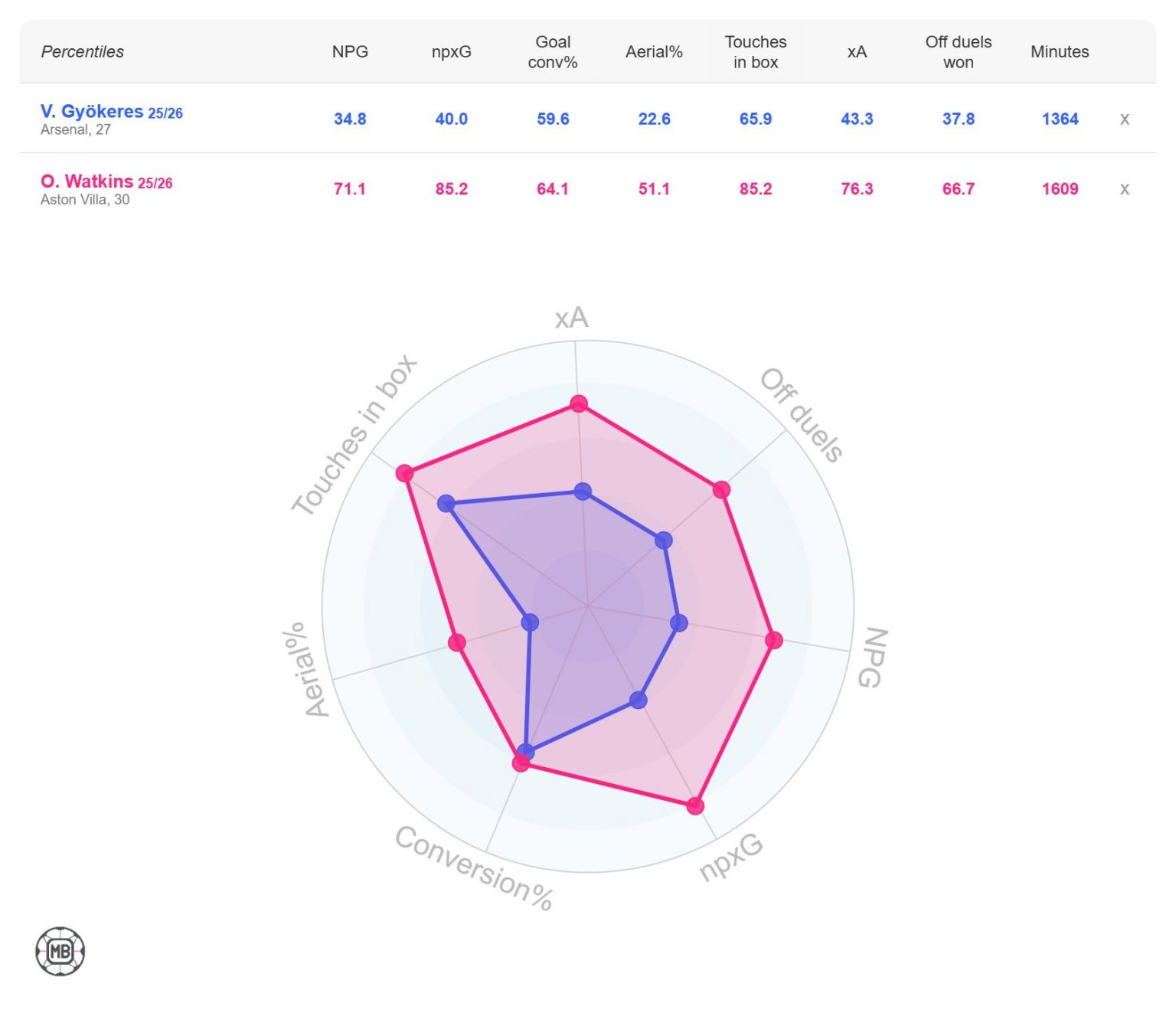Click Gyökeres' blue Aerial% radar point

point(530,622)
